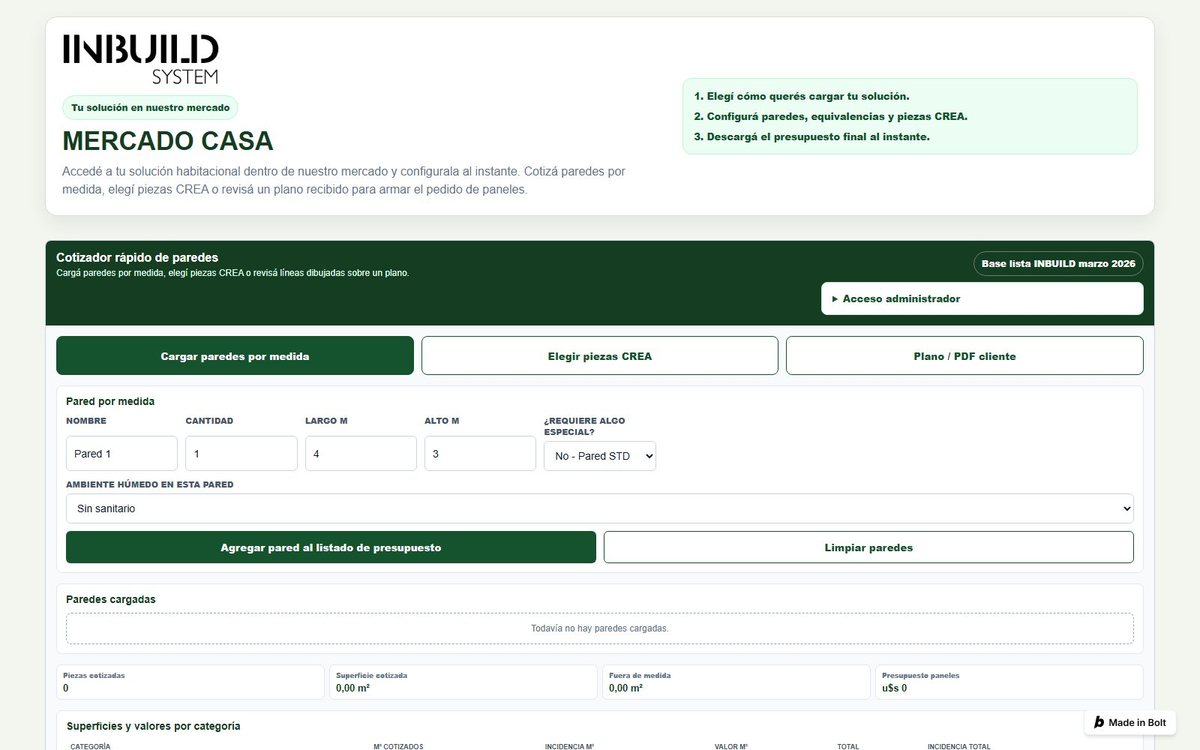The height and width of the screenshot is (750, 1200).
Task: Click the Made in Bolt badge
Action: (1130, 722)
